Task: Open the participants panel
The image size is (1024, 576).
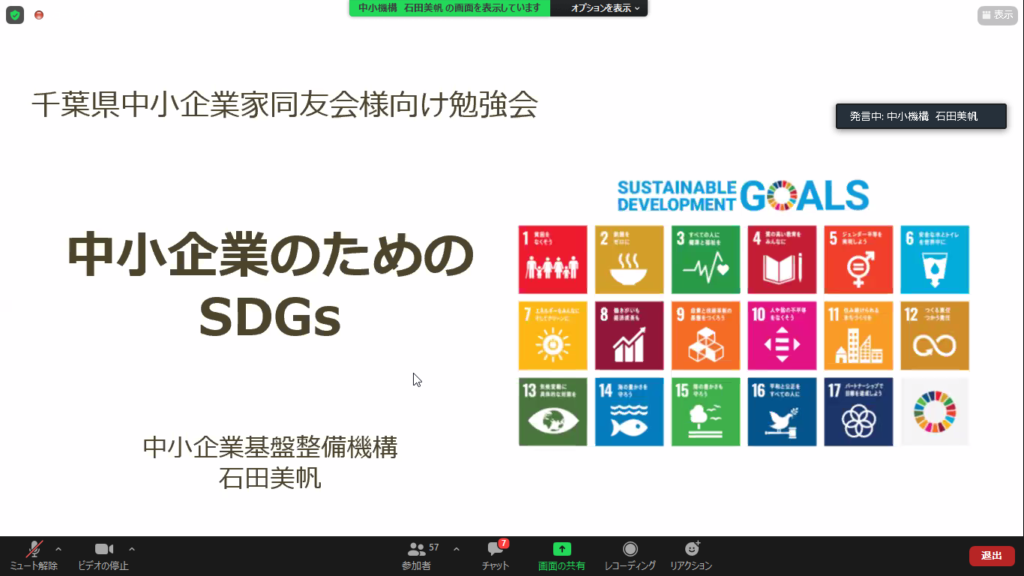Action: pos(417,549)
